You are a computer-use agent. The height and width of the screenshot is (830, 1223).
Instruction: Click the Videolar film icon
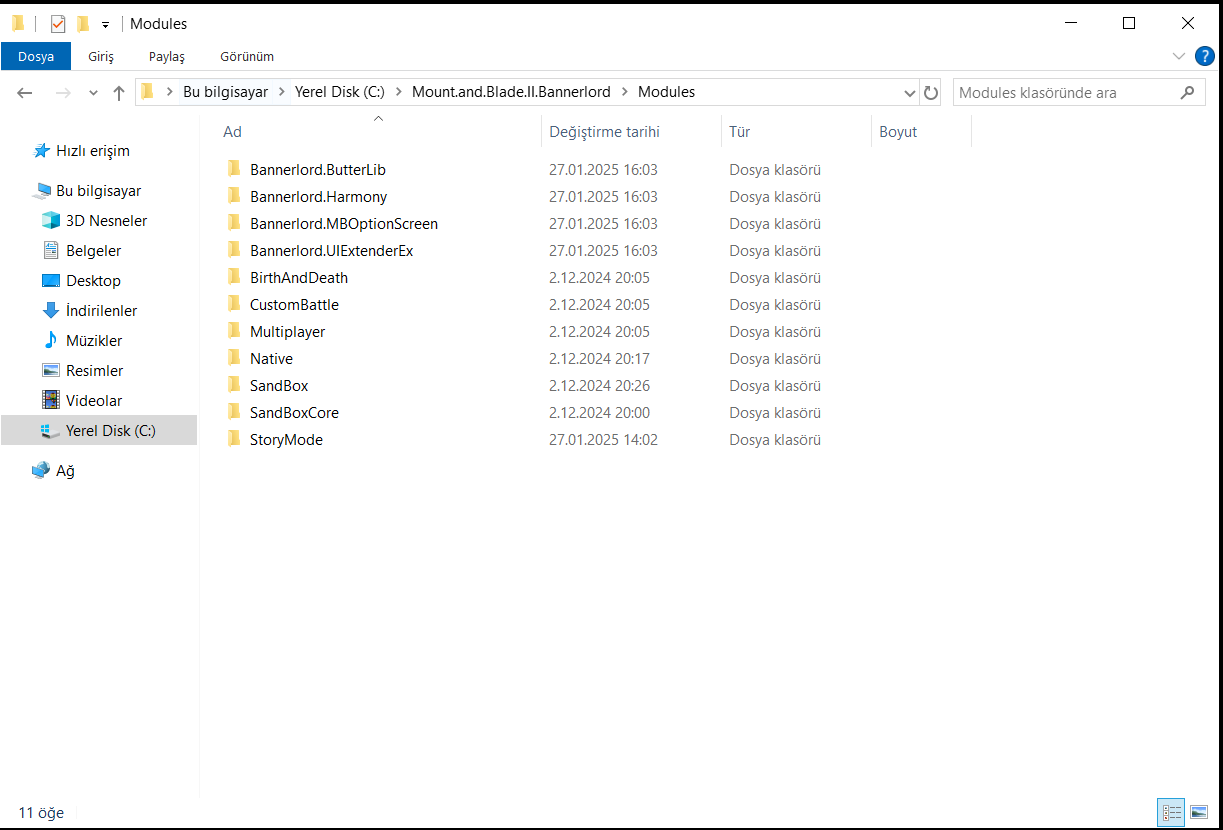[x=51, y=400]
